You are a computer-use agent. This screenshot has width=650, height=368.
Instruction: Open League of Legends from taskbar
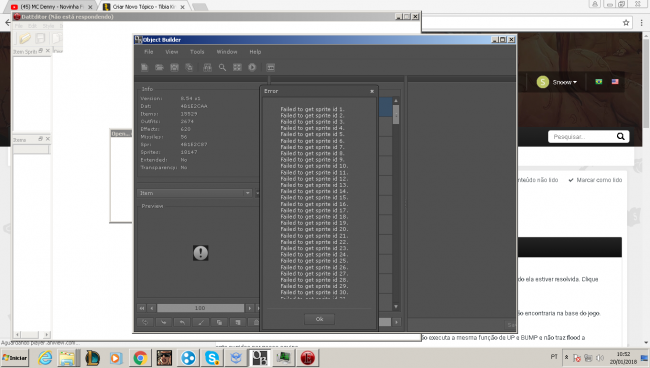coord(92,358)
